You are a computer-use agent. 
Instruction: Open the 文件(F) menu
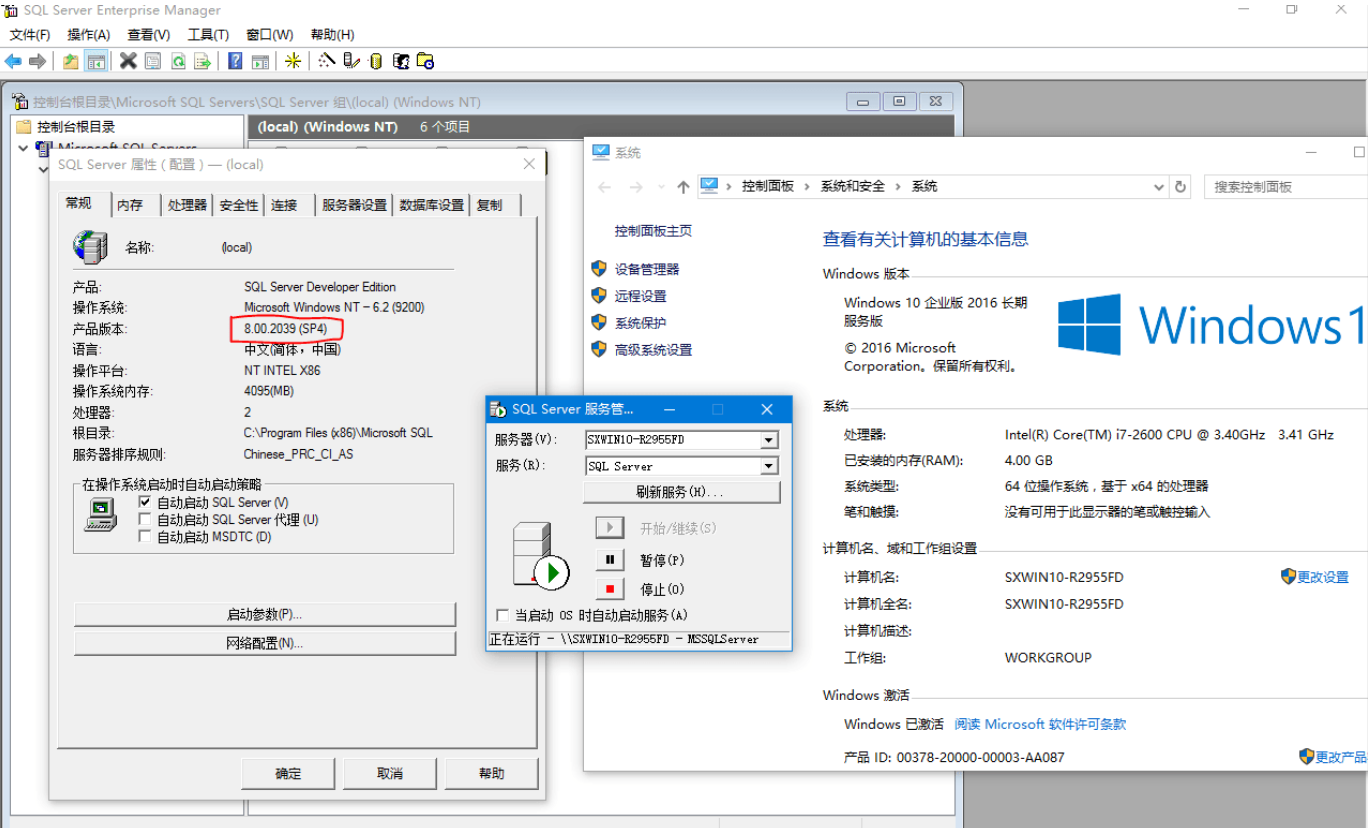[30, 35]
